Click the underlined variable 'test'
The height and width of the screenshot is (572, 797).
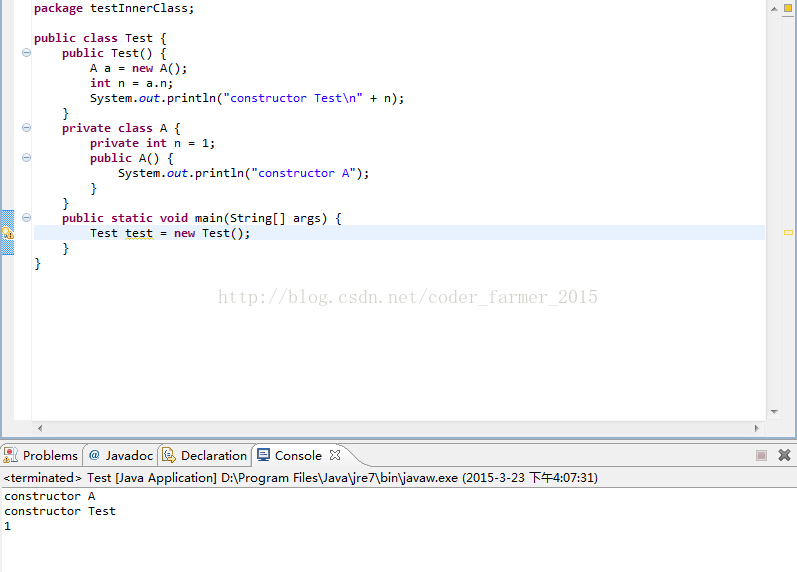click(x=139, y=233)
